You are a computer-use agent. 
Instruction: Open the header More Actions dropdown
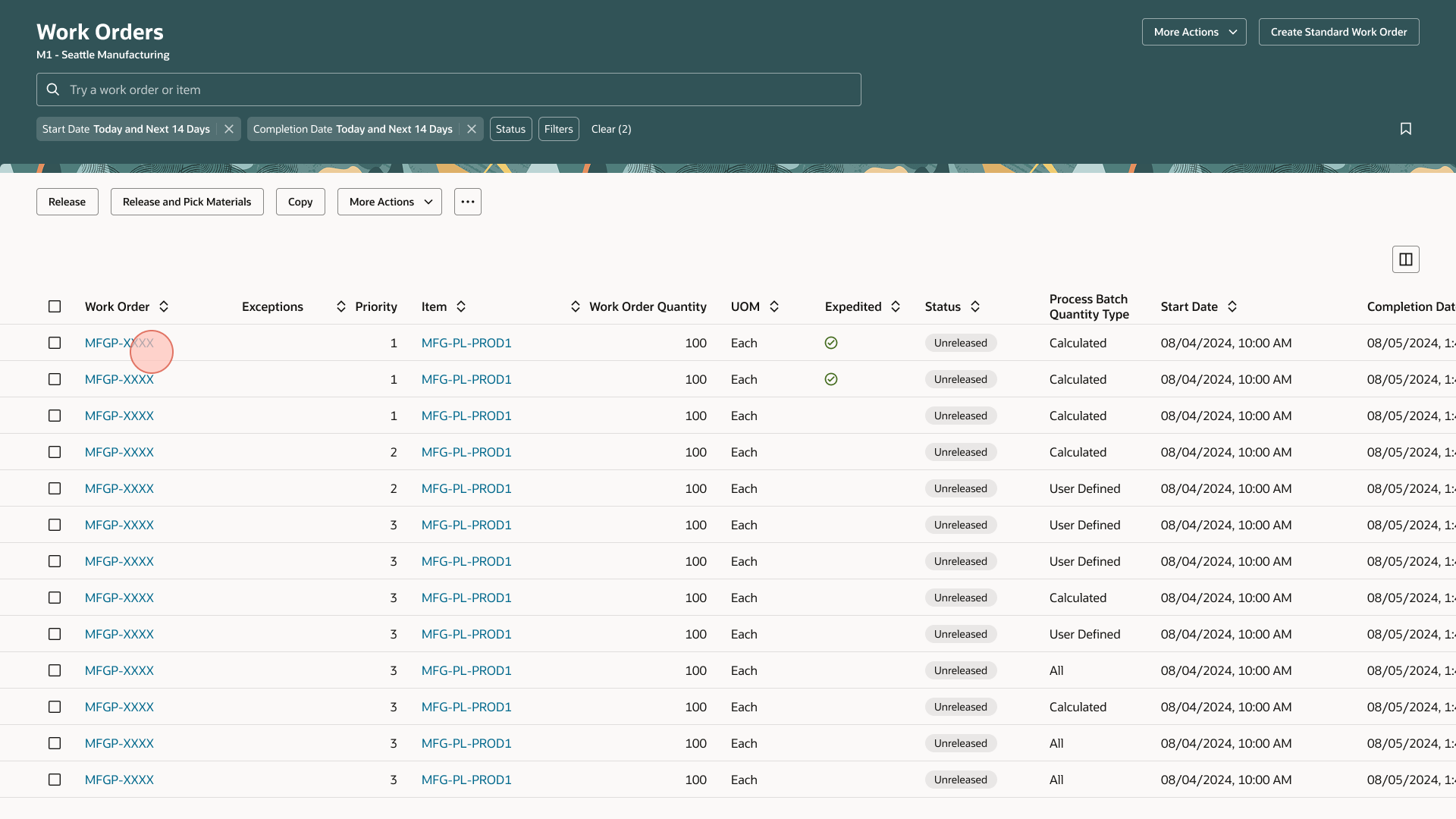point(1194,32)
